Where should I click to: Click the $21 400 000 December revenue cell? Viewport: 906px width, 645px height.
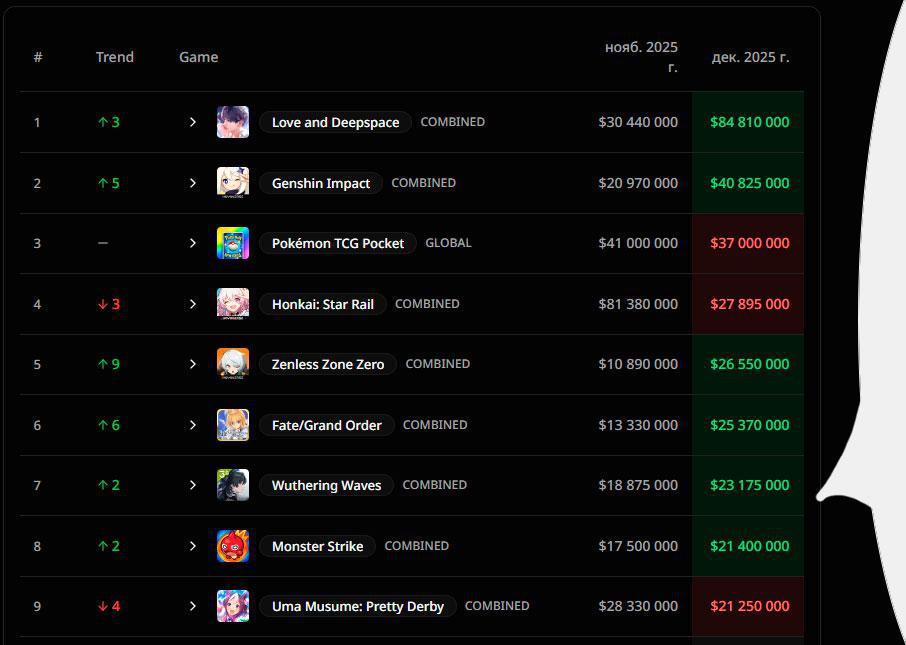749,546
